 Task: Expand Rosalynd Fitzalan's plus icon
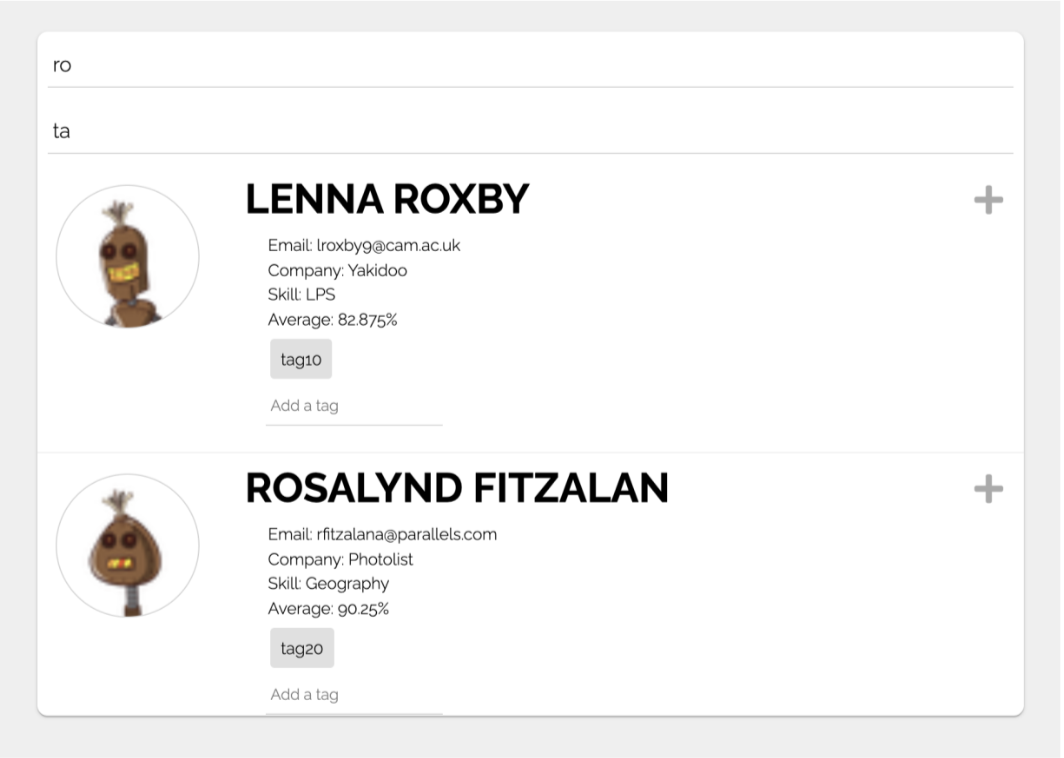(988, 489)
